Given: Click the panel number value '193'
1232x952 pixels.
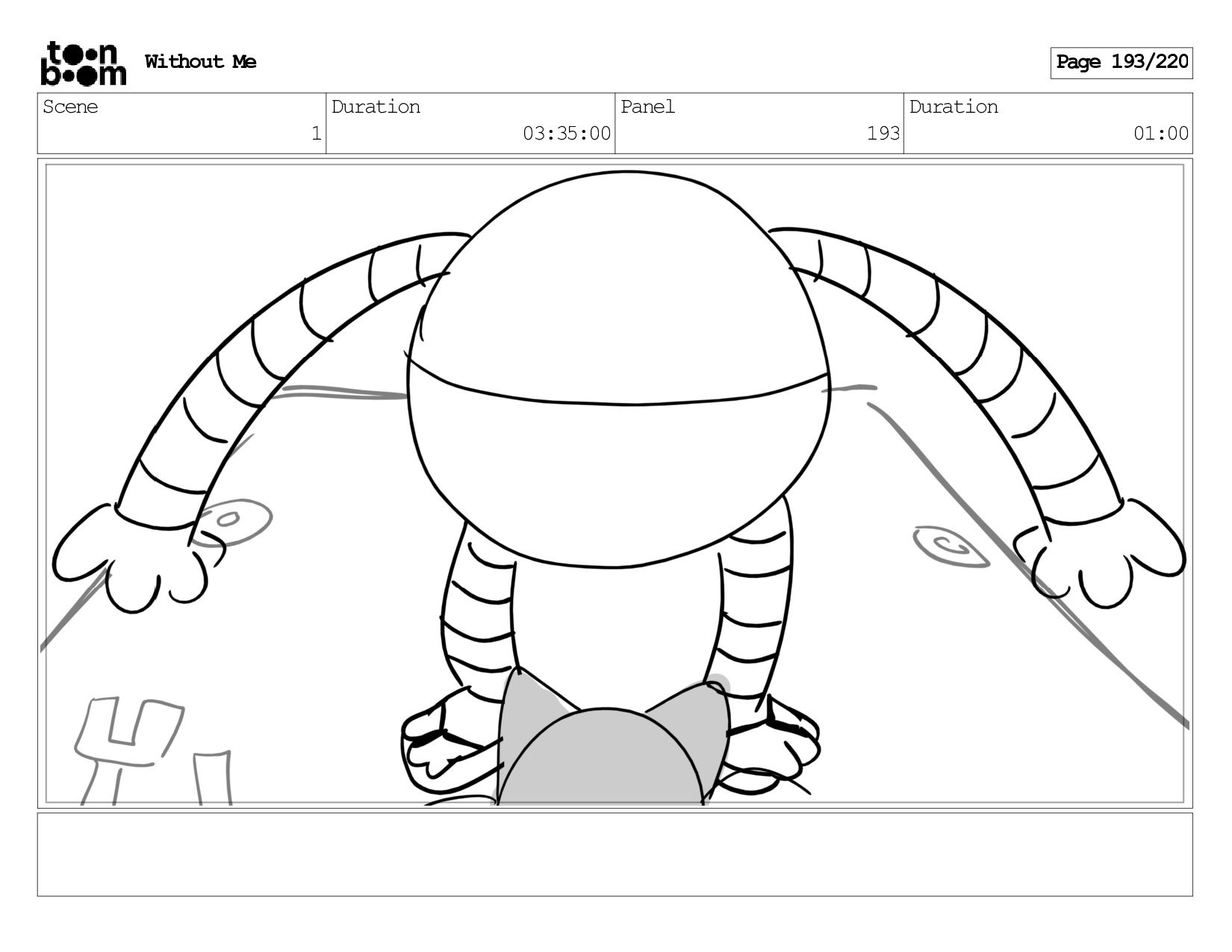Looking at the screenshot, I should coord(883,134).
